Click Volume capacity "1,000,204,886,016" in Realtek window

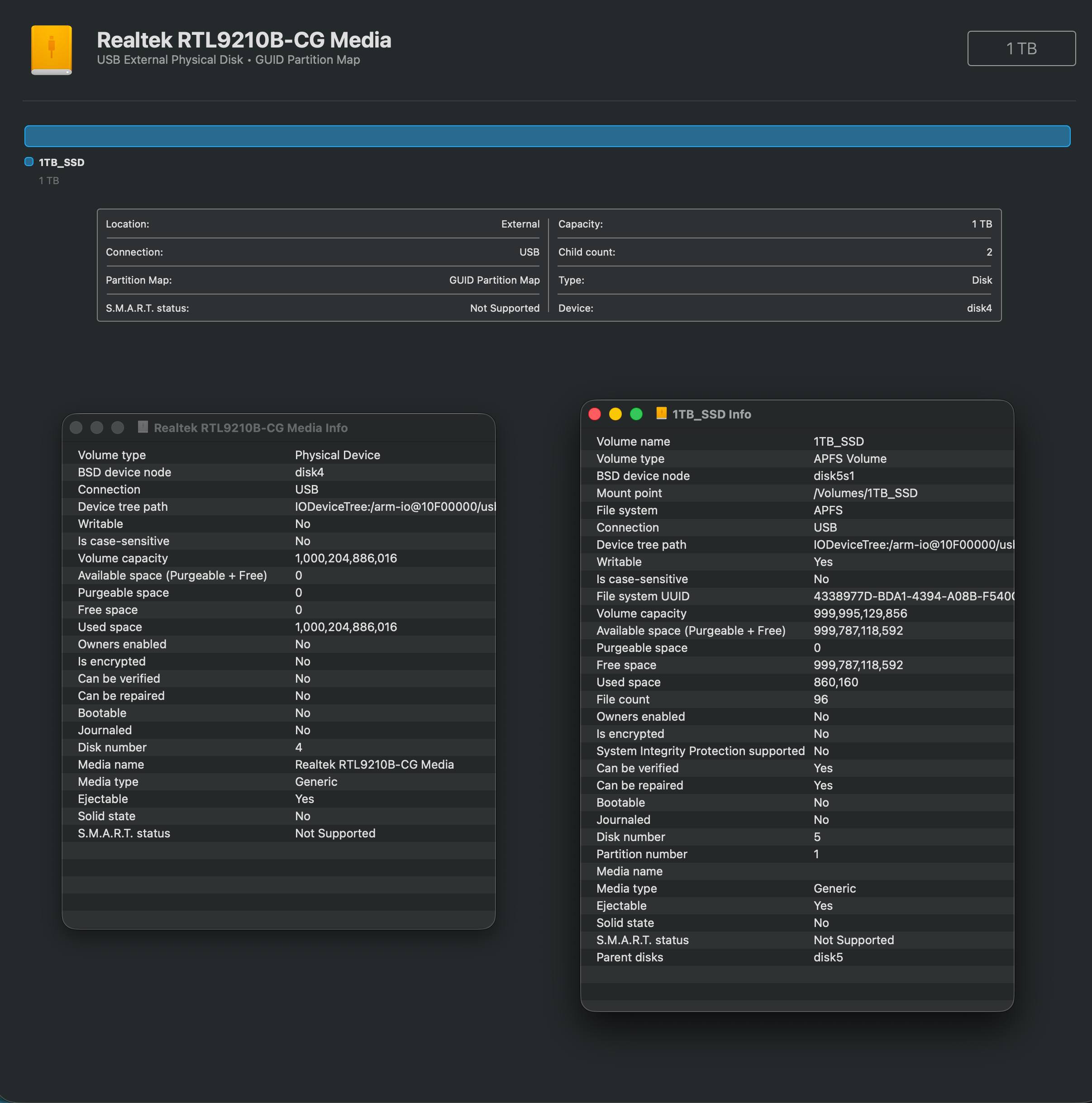[346, 558]
